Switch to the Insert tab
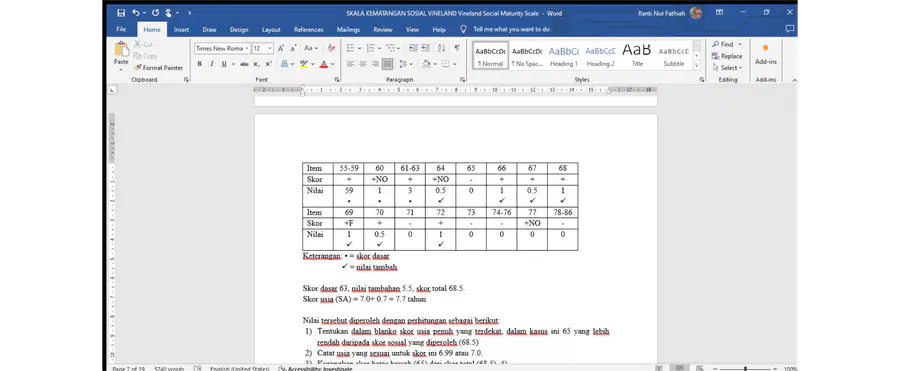This screenshot has width=900, height=371. tap(181, 29)
